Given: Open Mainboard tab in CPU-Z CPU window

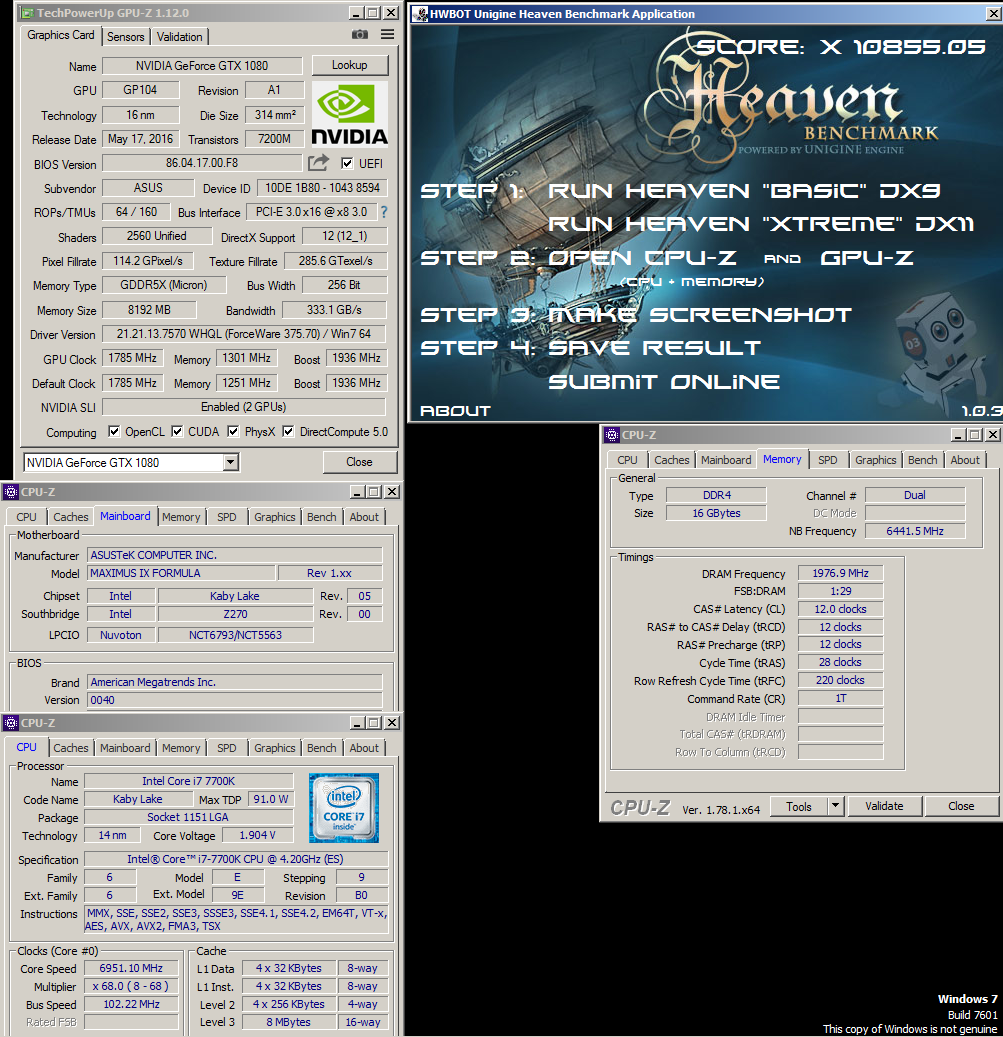Looking at the screenshot, I should pos(125,747).
